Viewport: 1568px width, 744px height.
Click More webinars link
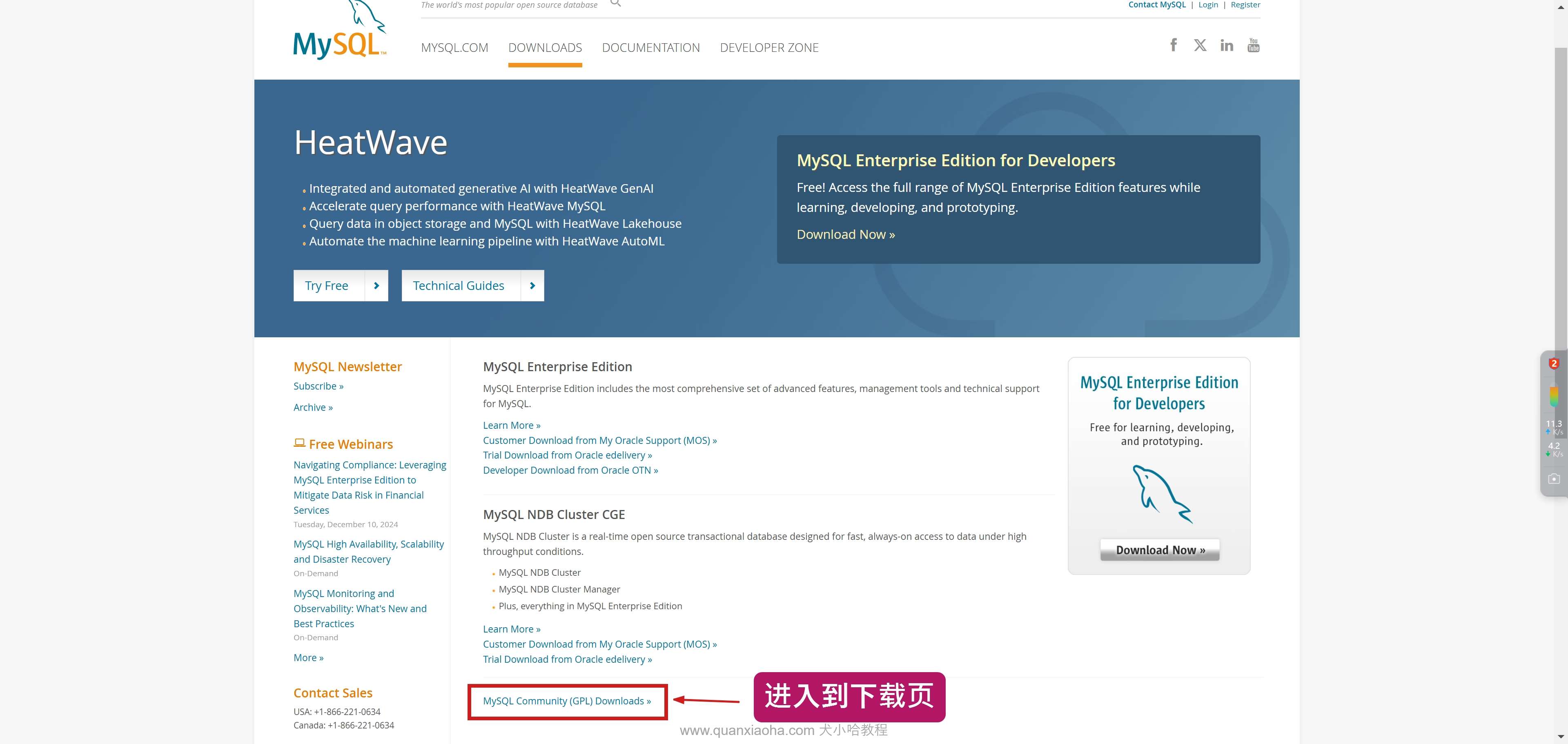308,657
